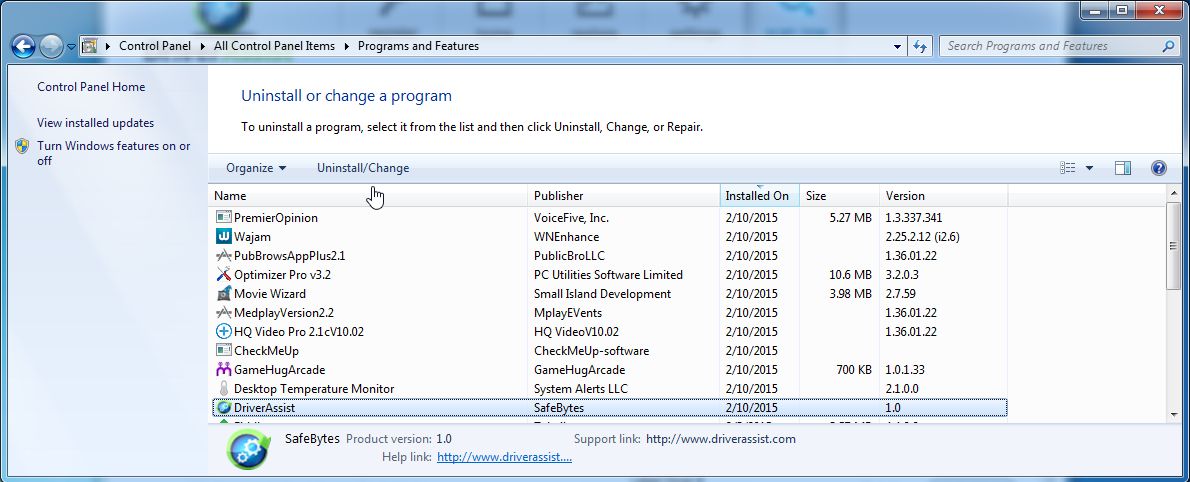
Task: Select the DriverAssist entry name
Action: 264,408
